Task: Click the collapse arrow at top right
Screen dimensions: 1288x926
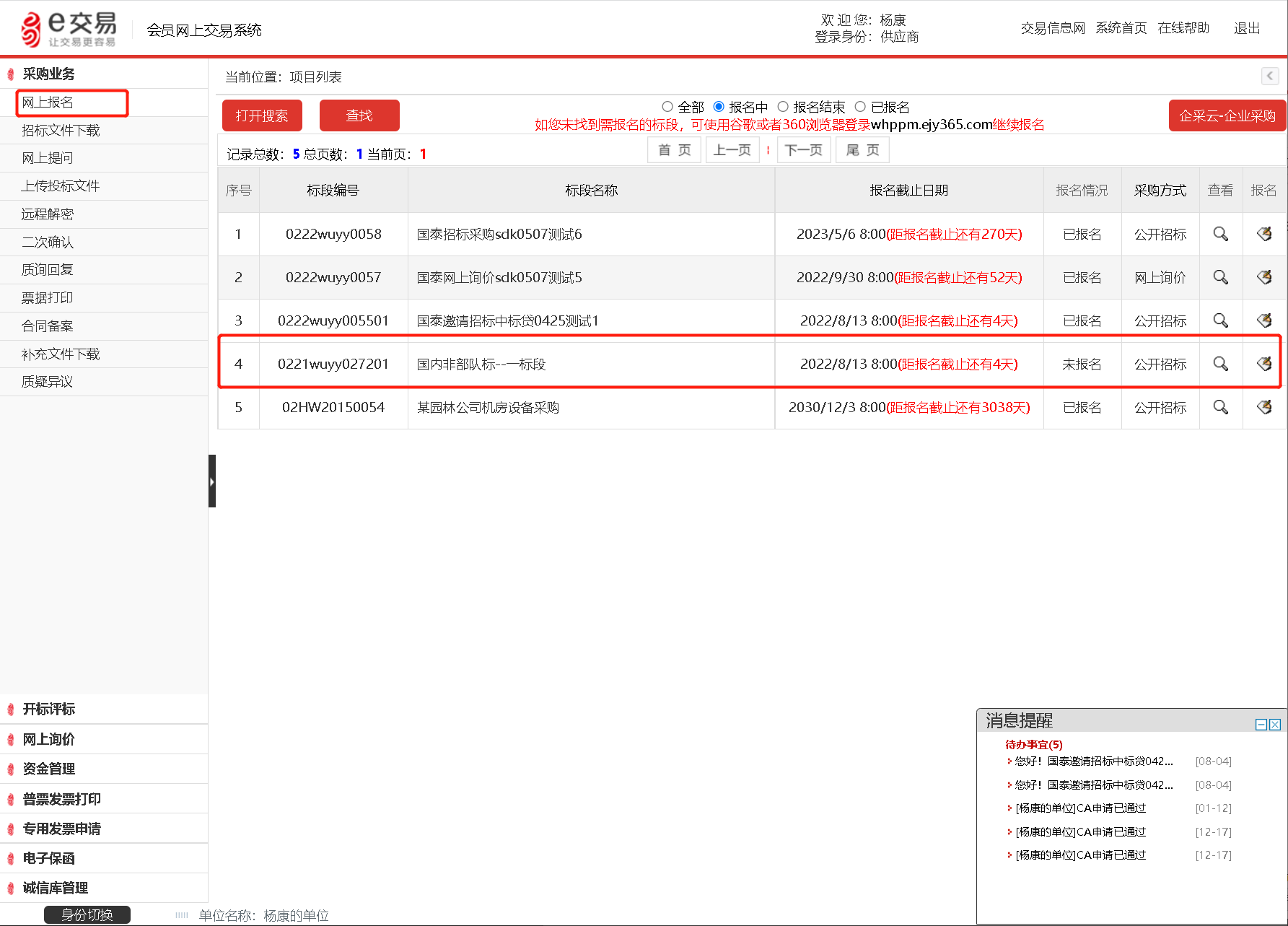Action: coord(1270,76)
